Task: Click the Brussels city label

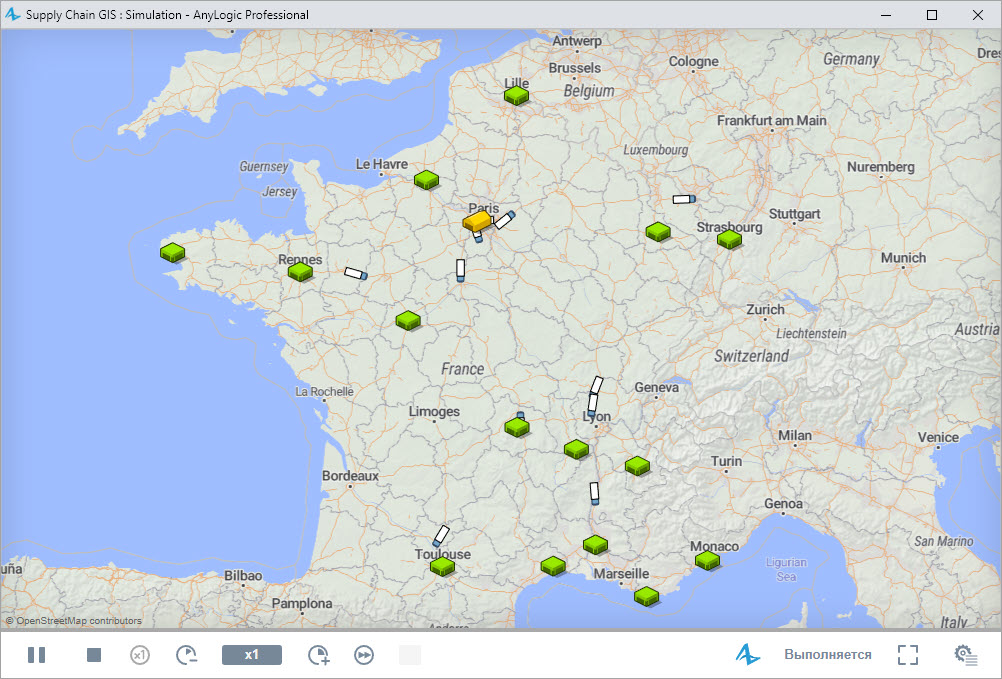Action: tap(574, 68)
